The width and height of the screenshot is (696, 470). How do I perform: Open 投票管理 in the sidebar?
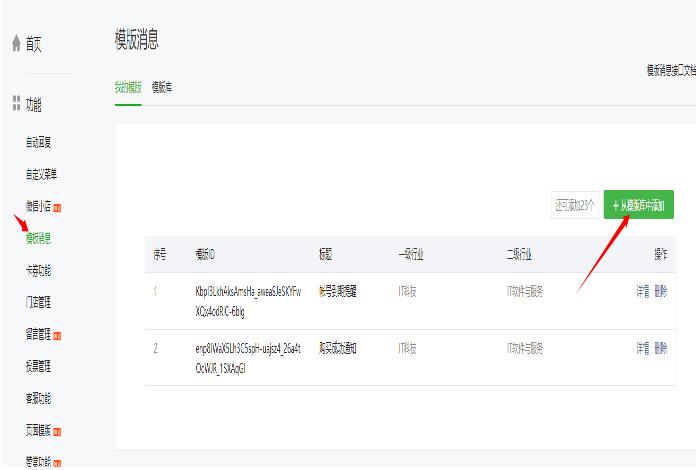click(38, 366)
